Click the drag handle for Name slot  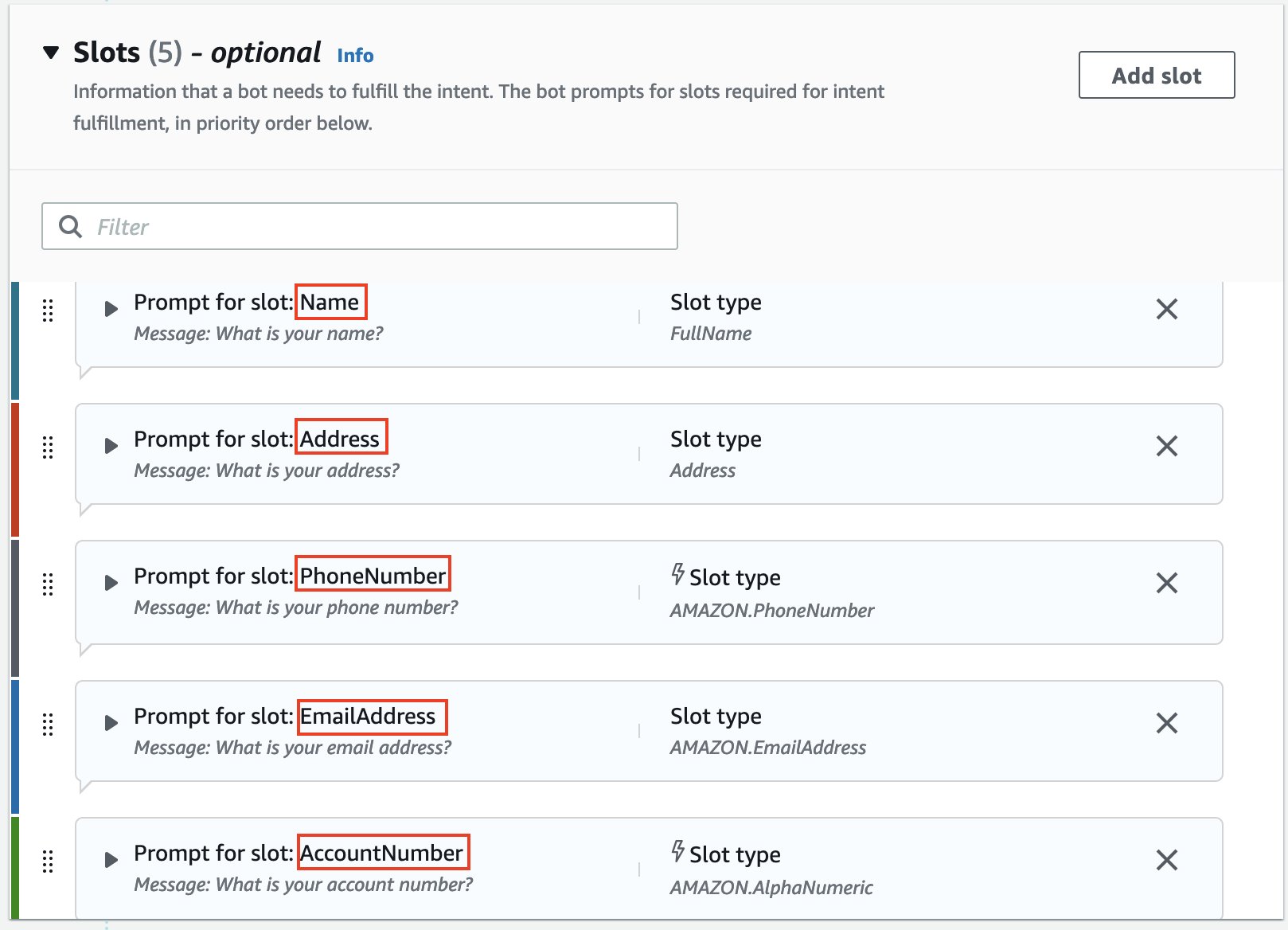(x=48, y=310)
